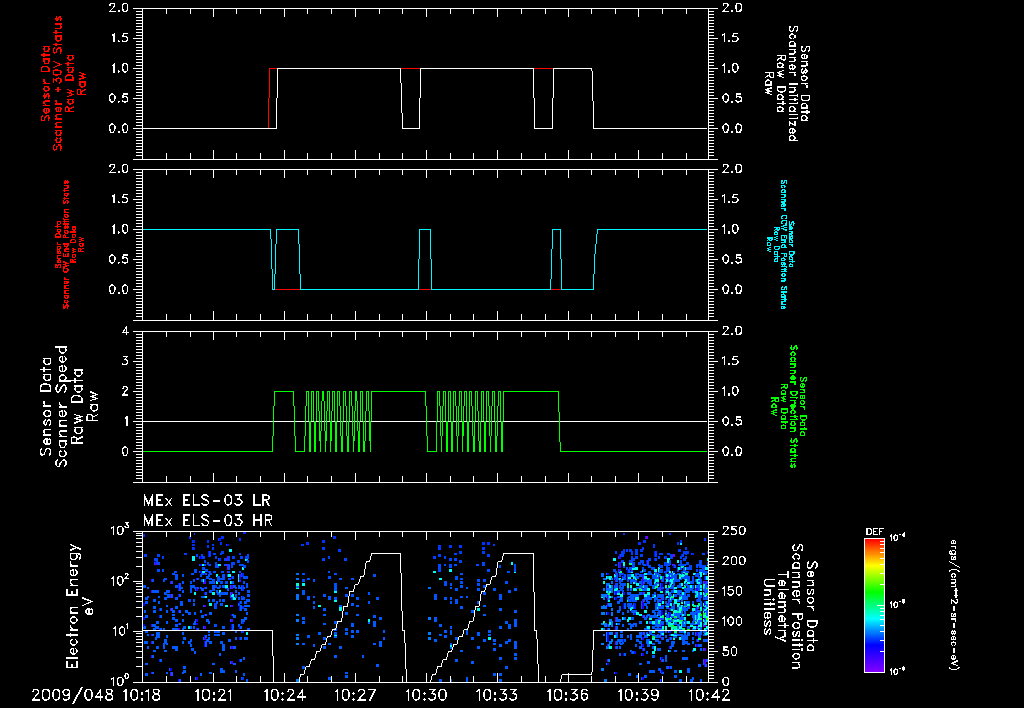Click the "10:33" time axis label

pyautogui.click(x=496, y=695)
